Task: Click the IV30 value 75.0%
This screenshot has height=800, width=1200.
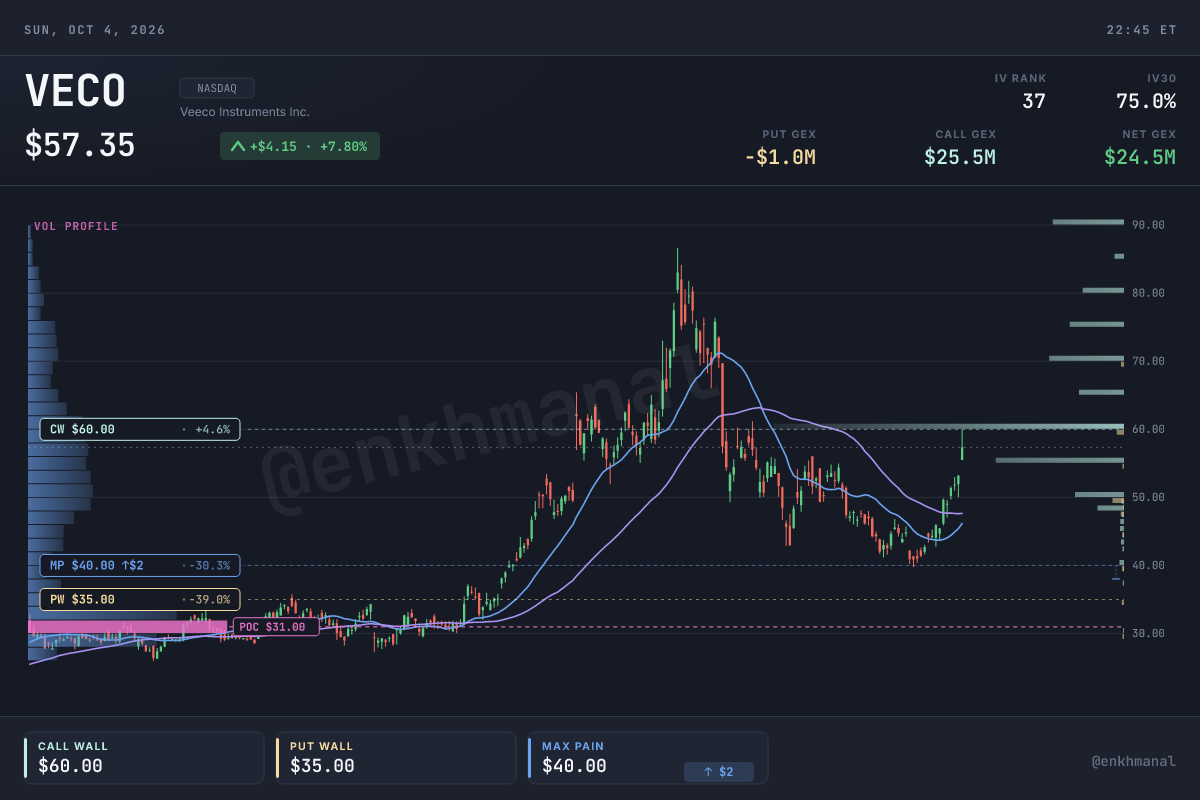Action: click(1146, 101)
